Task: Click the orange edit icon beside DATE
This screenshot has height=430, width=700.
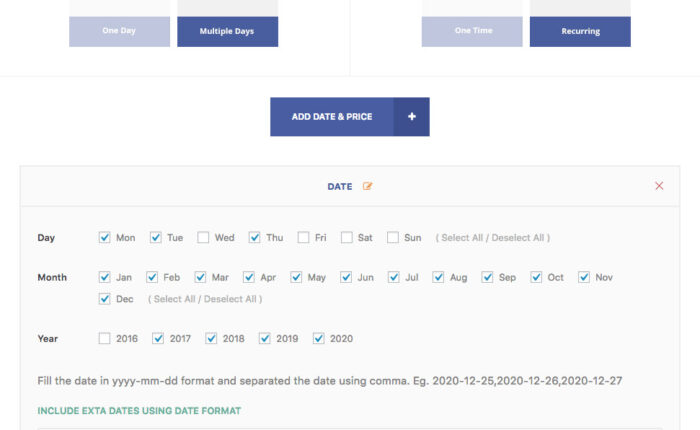Action: [x=368, y=186]
